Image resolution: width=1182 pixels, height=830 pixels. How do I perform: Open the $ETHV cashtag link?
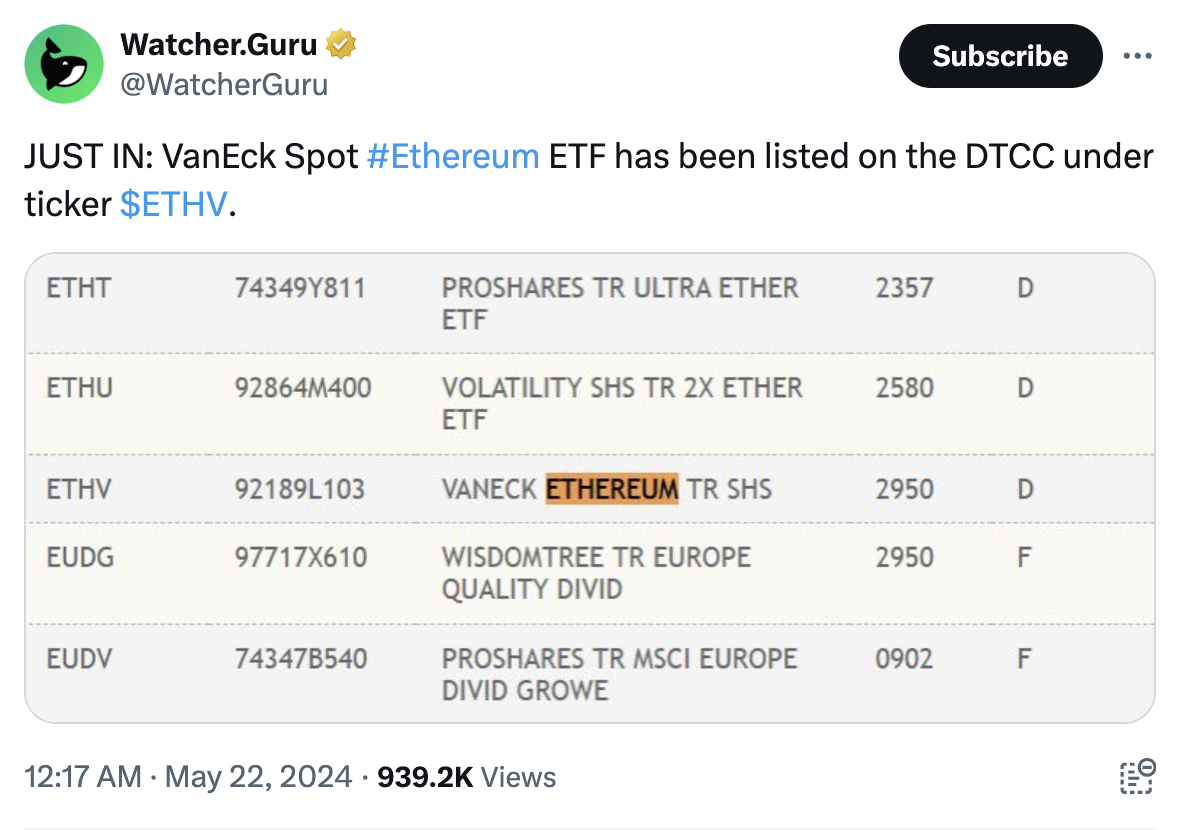(x=173, y=204)
